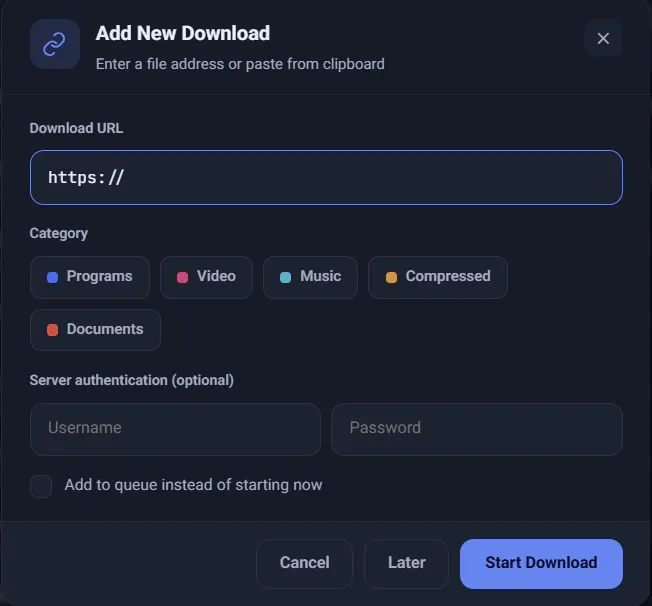Image resolution: width=652 pixels, height=606 pixels.
Task: Click the 'Download URL' label
Action: [x=76, y=128]
